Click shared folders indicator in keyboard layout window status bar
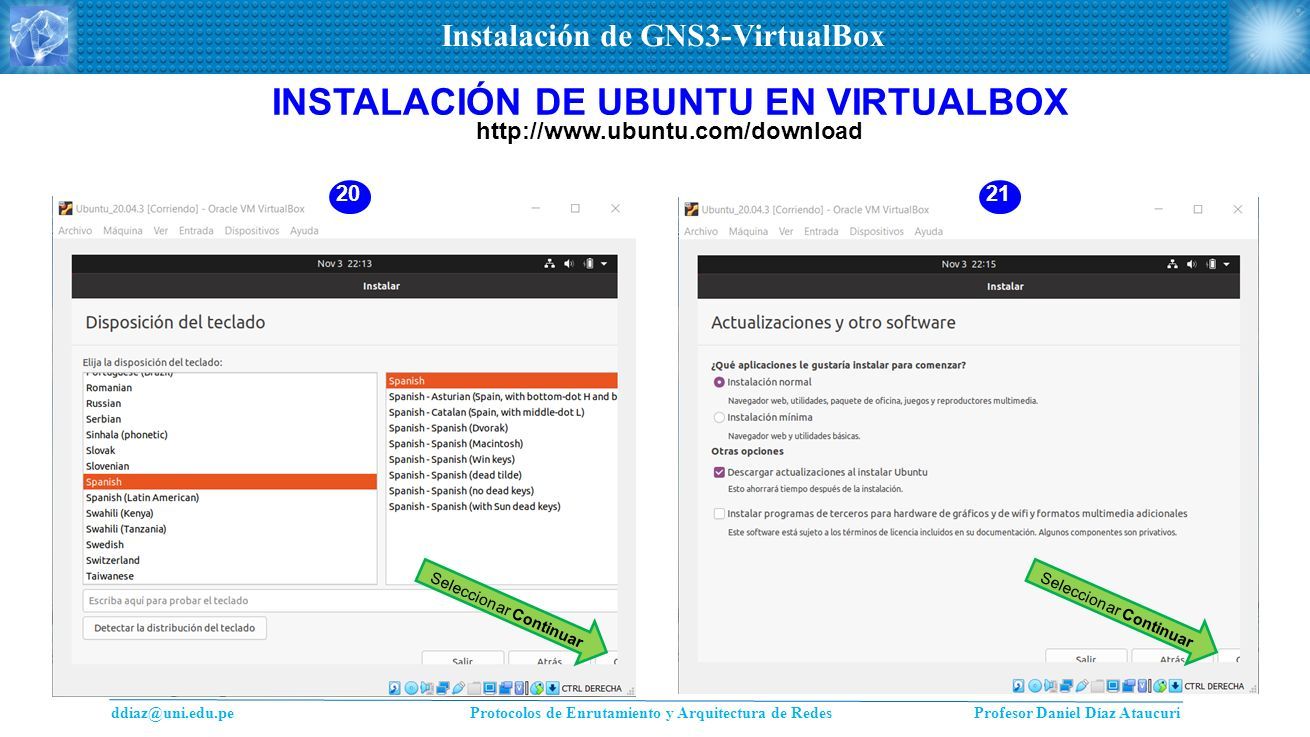This screenshot has width=1310, height=737. (x=474, y=688)
